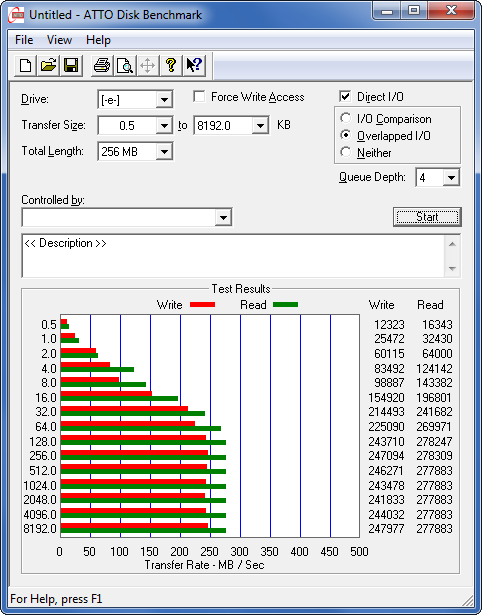This screenshot has height=615, width=482.
Task: Expand the Transfer Size maximum dropdown showing 8192.0
Action: click(x=260, y=126)
